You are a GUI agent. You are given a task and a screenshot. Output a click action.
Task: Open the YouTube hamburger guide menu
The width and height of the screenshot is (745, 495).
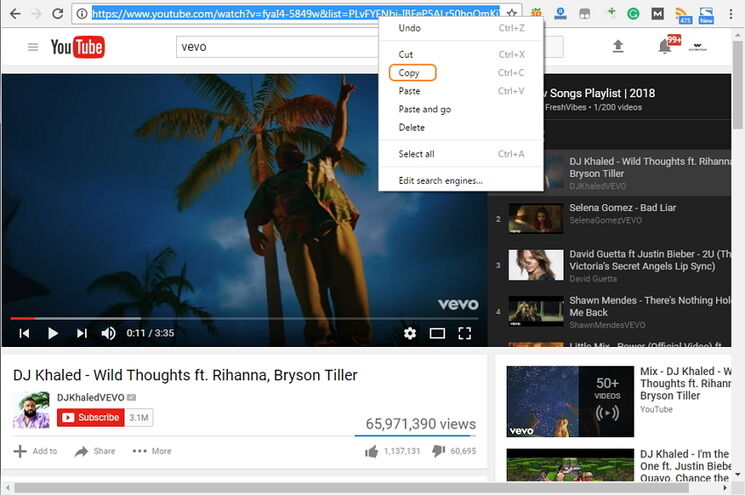(x=33, y=47)
